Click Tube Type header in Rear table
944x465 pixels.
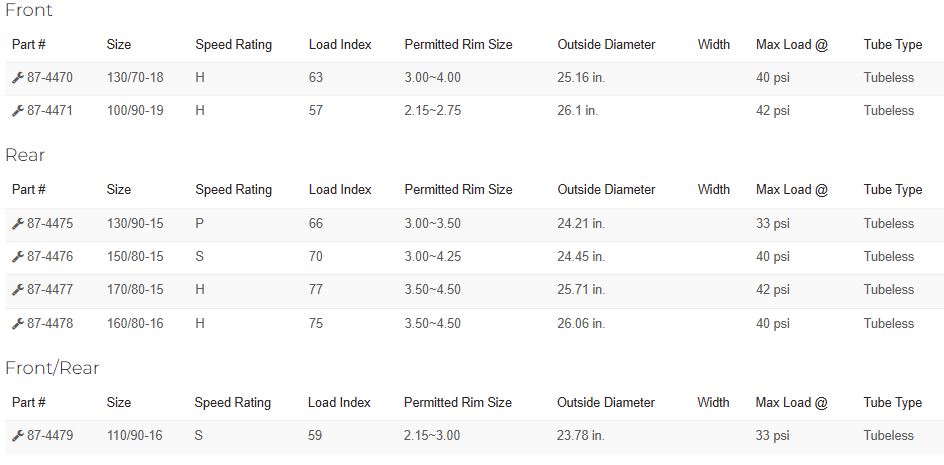tap(893, 190)
